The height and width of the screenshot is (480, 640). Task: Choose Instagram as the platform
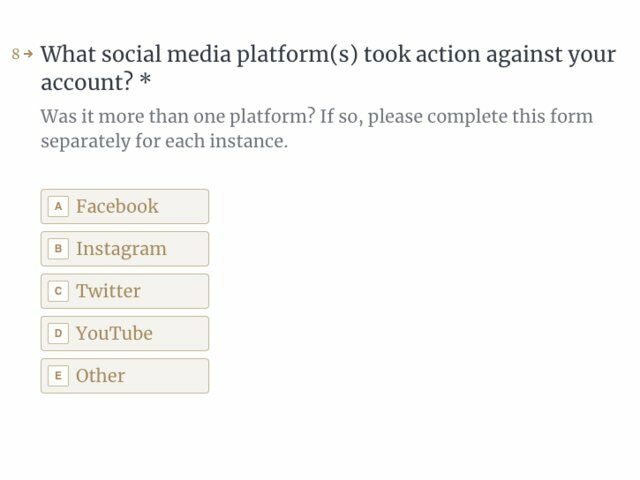[124, 249]
